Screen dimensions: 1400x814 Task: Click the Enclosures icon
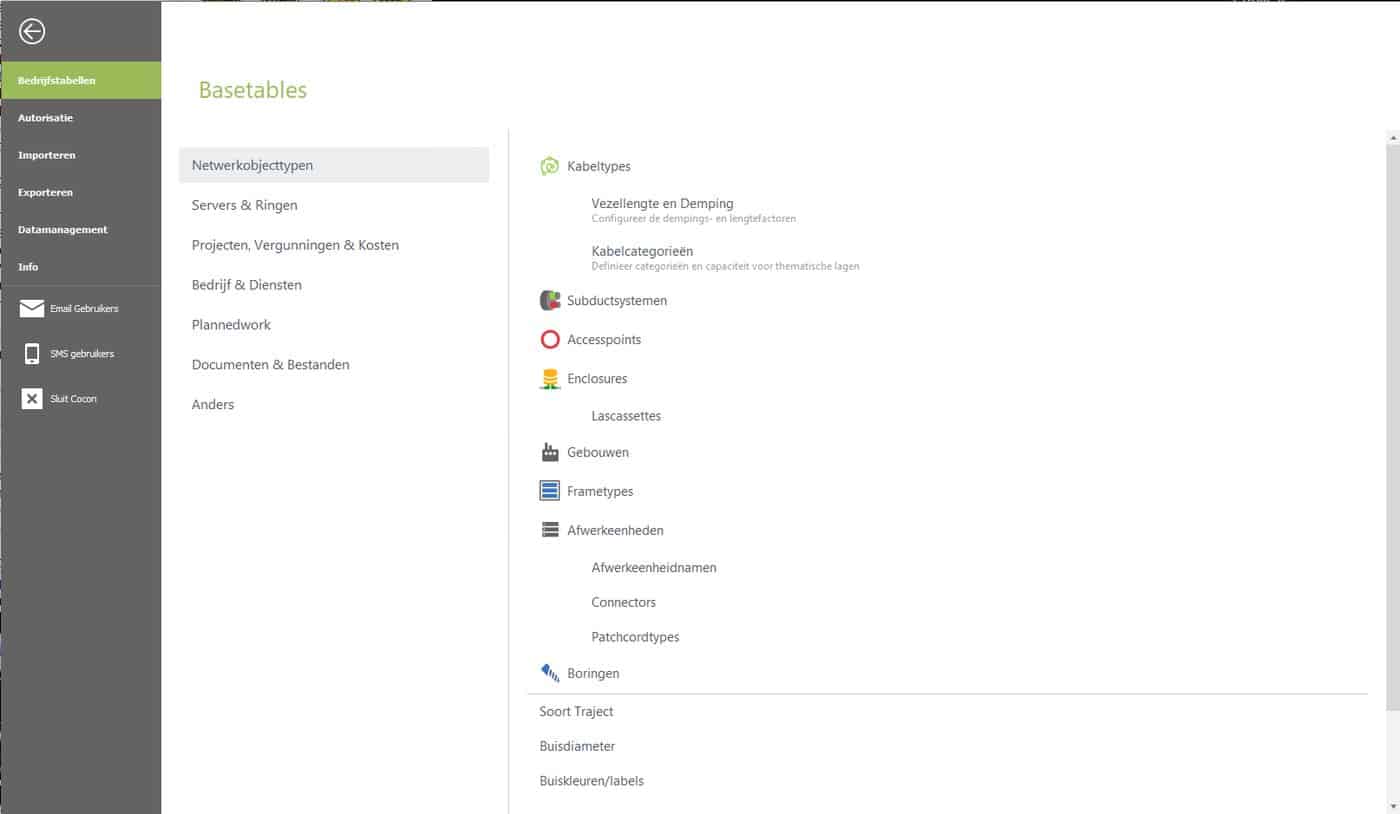tap(549, 379)
